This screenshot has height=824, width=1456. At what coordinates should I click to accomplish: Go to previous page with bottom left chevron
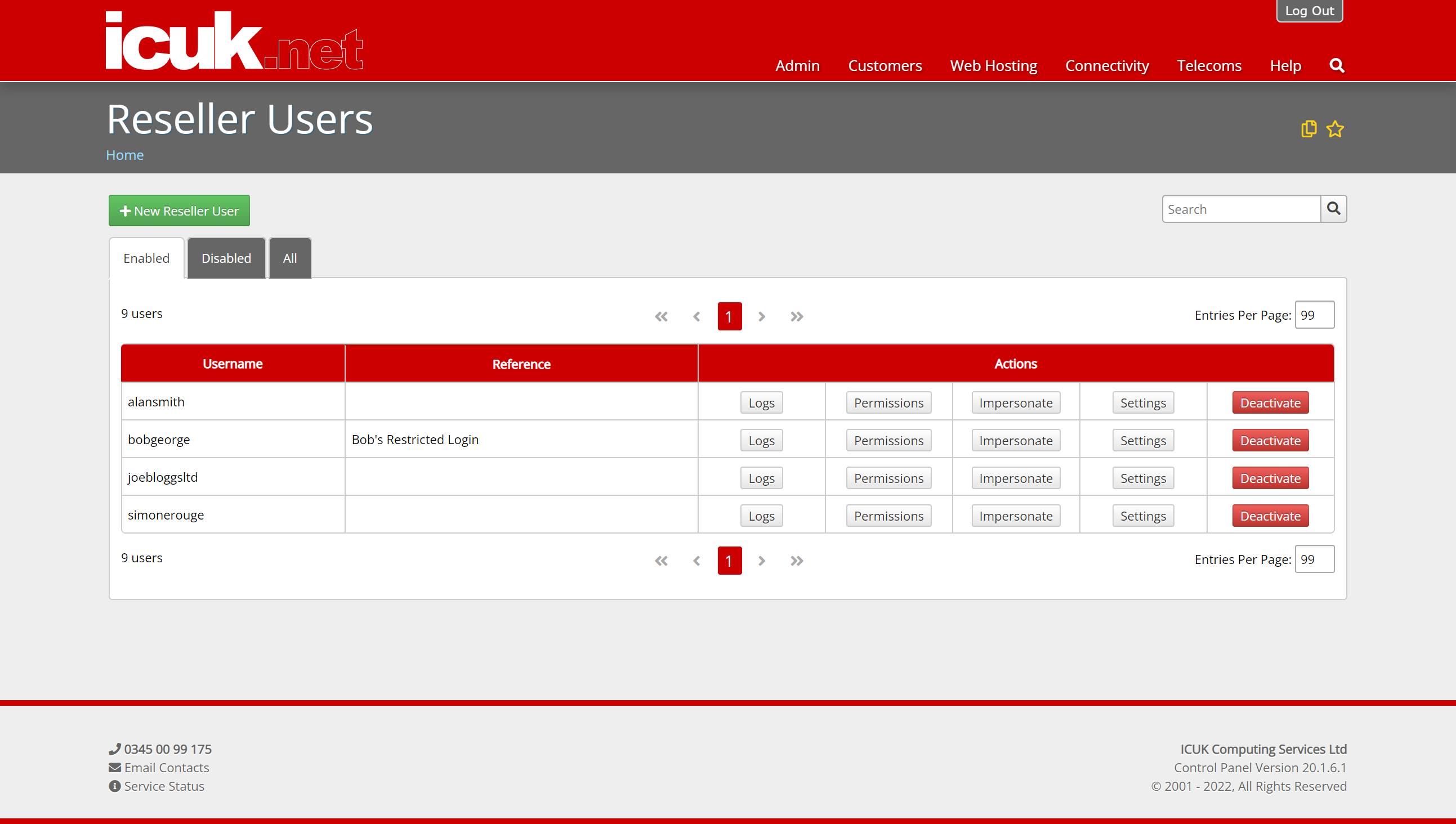[x=696, y=561]
